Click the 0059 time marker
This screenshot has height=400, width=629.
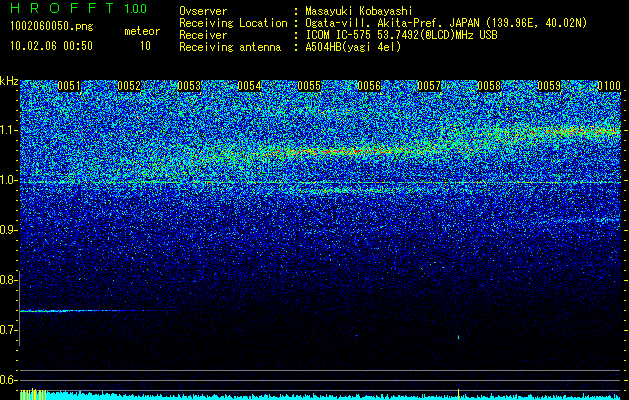click(549, 86)
